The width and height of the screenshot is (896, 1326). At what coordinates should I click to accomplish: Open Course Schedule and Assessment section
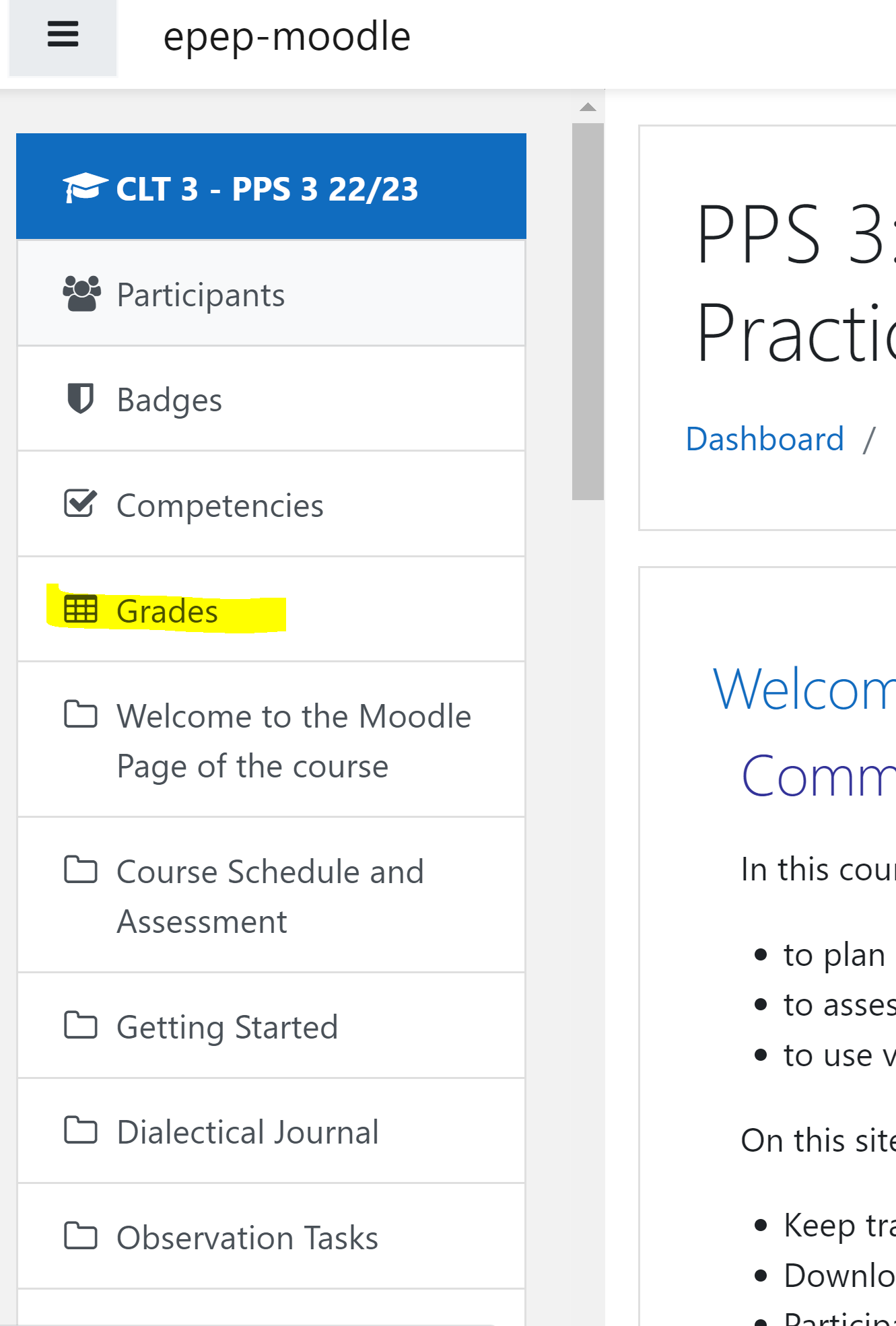[270, 896]
